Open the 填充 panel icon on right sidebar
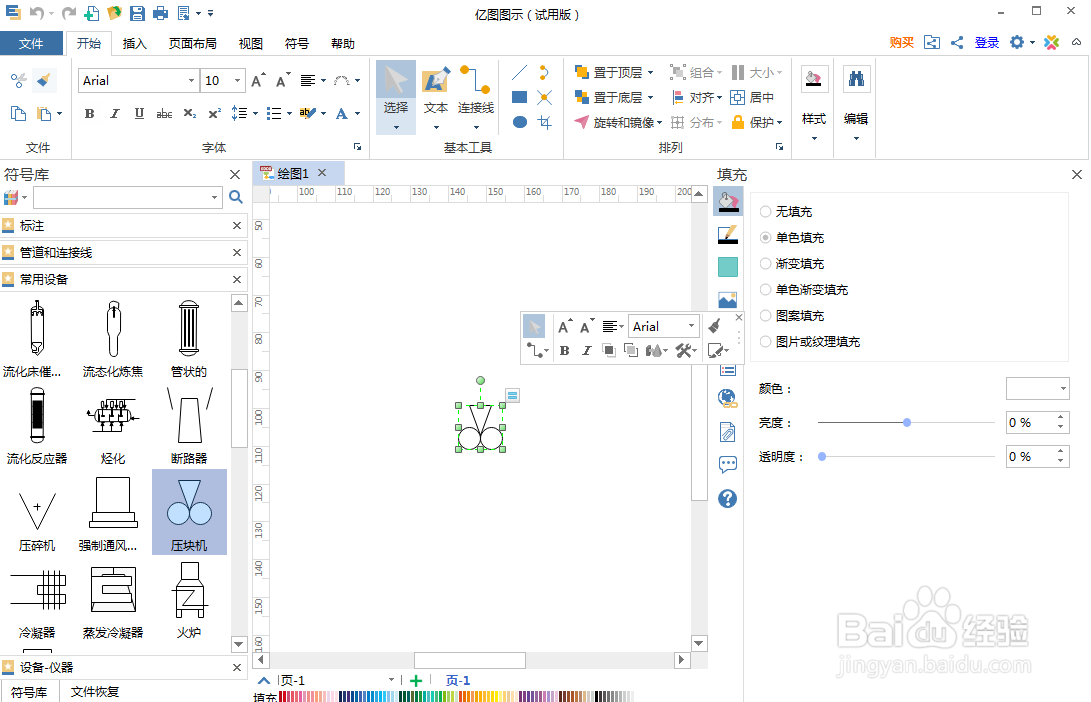1091x702 pixels. coord(727,200)
